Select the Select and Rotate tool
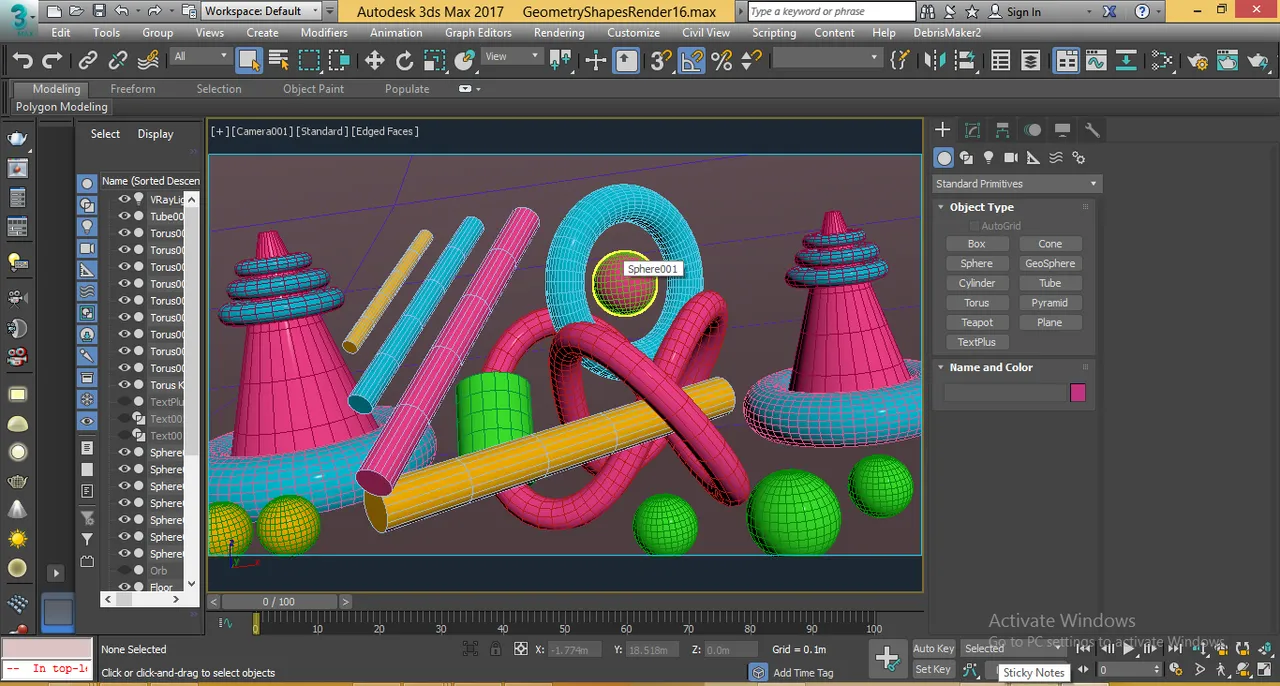This screenshot has height=686, width=1280. pos(404,61)
